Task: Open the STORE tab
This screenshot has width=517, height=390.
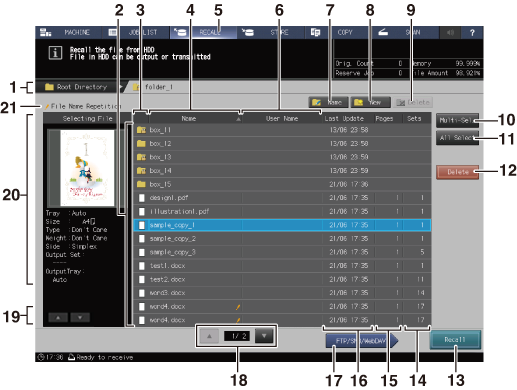Action: point(271,33)
